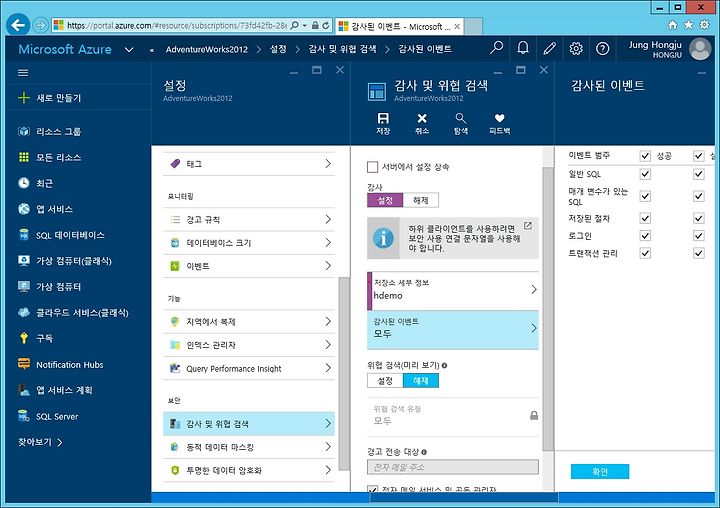Open Azure portal search magnifier

click(x=496, y=48)
